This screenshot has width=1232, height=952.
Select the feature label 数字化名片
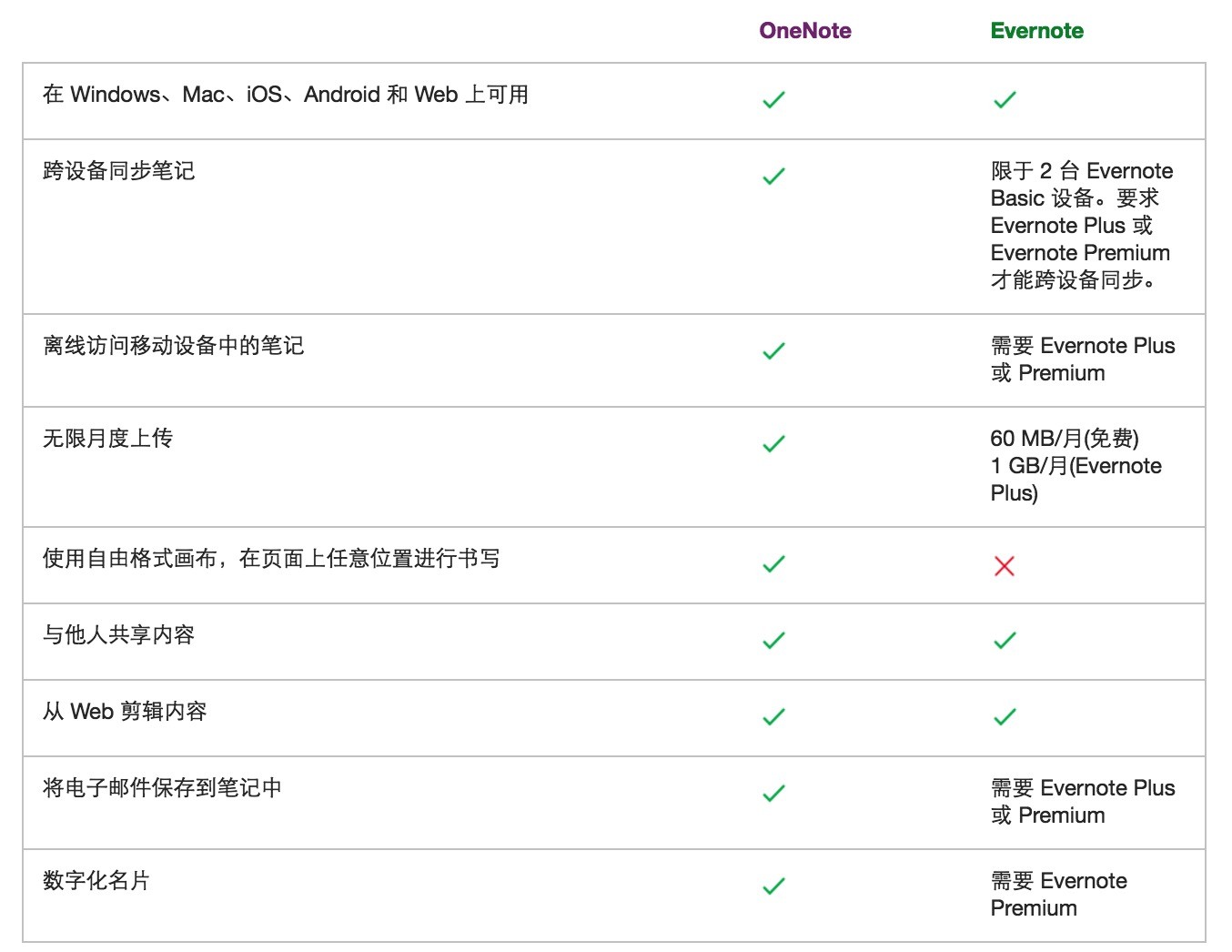pyautogui.click(x=96, y=881)
